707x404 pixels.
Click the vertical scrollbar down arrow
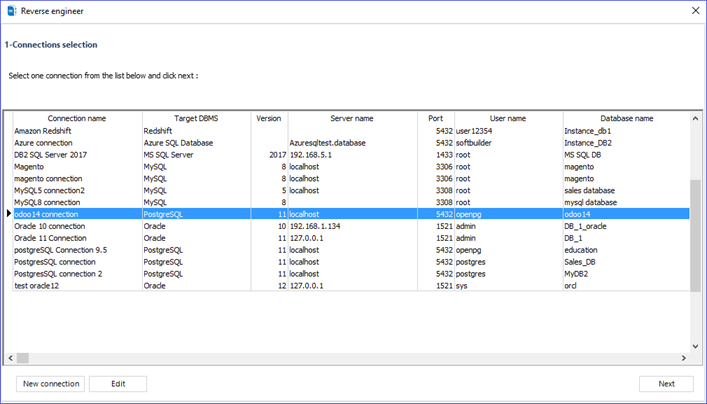coord(695,347)
